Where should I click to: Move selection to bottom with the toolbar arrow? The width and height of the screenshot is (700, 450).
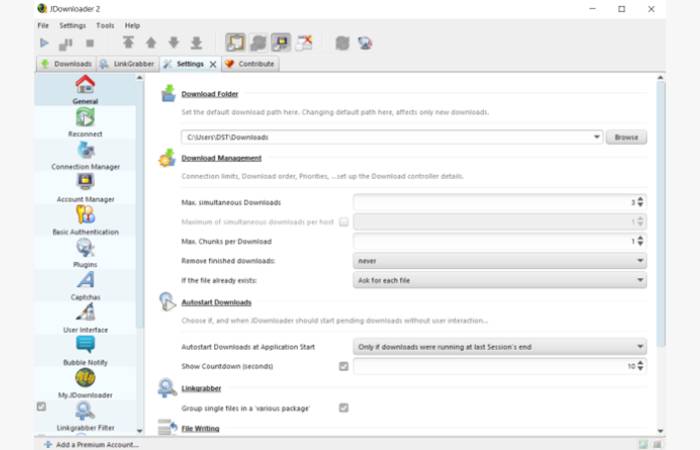[196, 43]
